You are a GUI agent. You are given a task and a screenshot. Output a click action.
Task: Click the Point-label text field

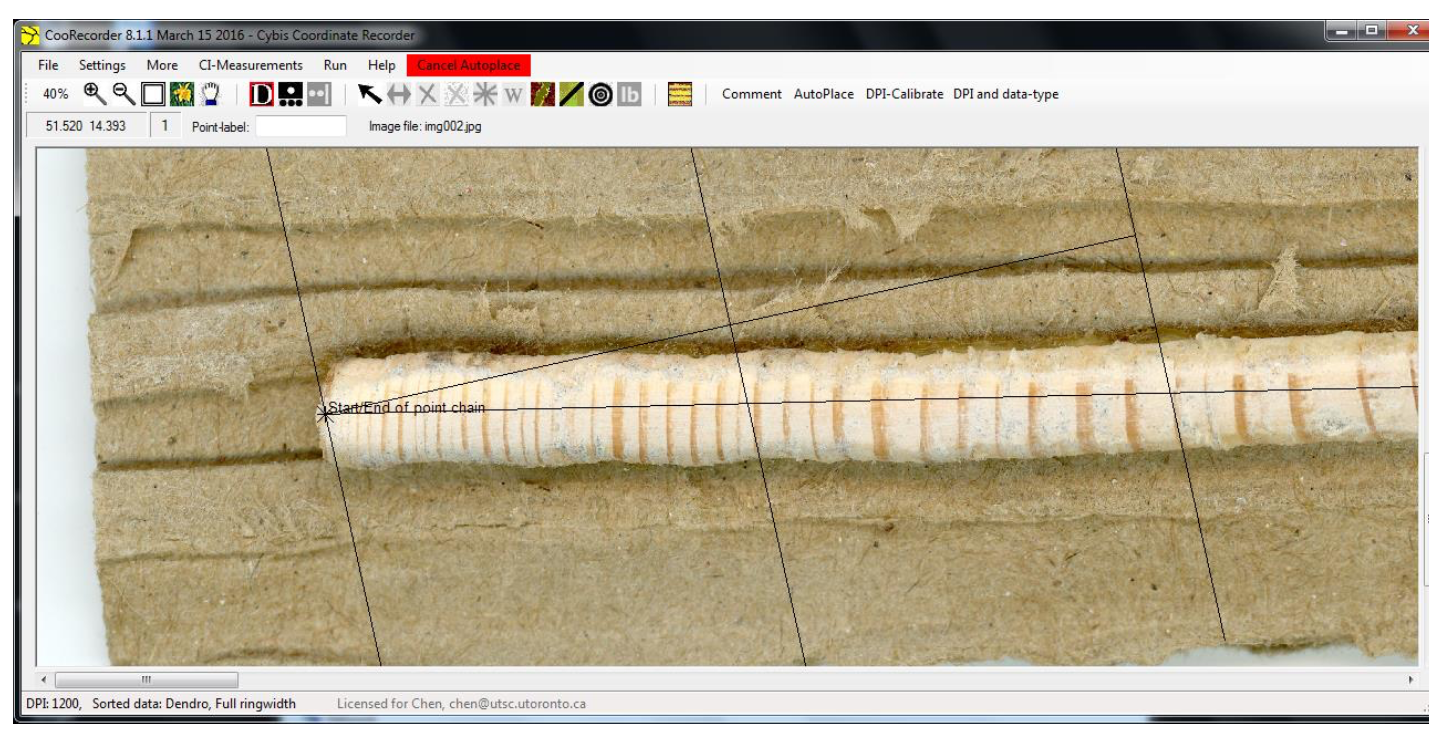point(301,126)
